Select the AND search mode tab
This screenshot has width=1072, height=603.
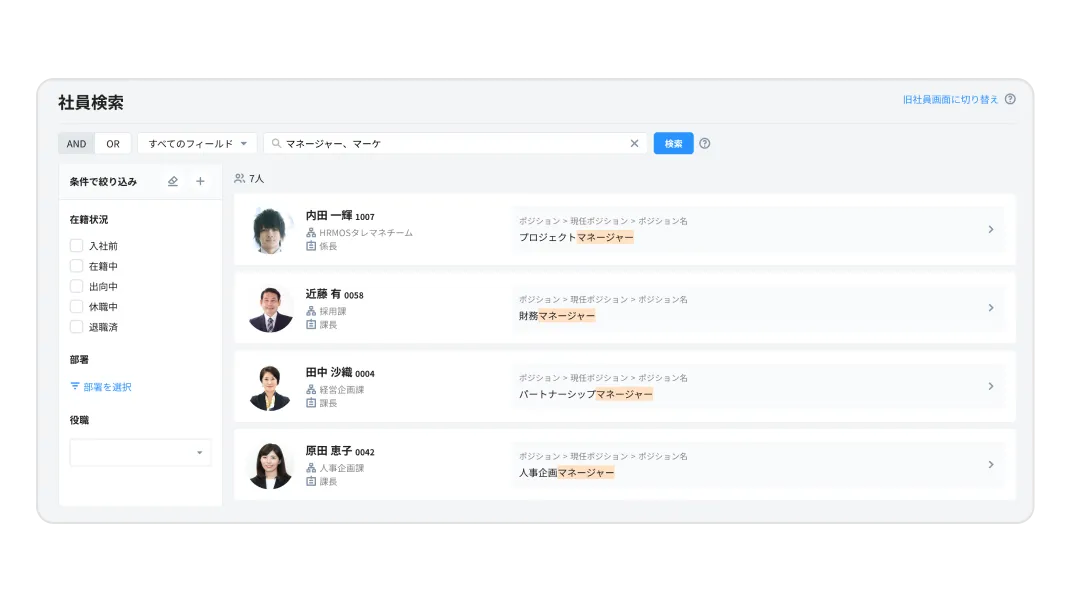pos(75,143)
